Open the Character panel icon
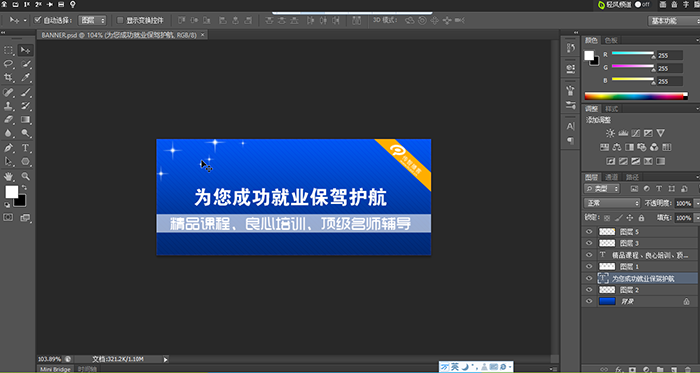The image size is (700, 373). (571, 126)
